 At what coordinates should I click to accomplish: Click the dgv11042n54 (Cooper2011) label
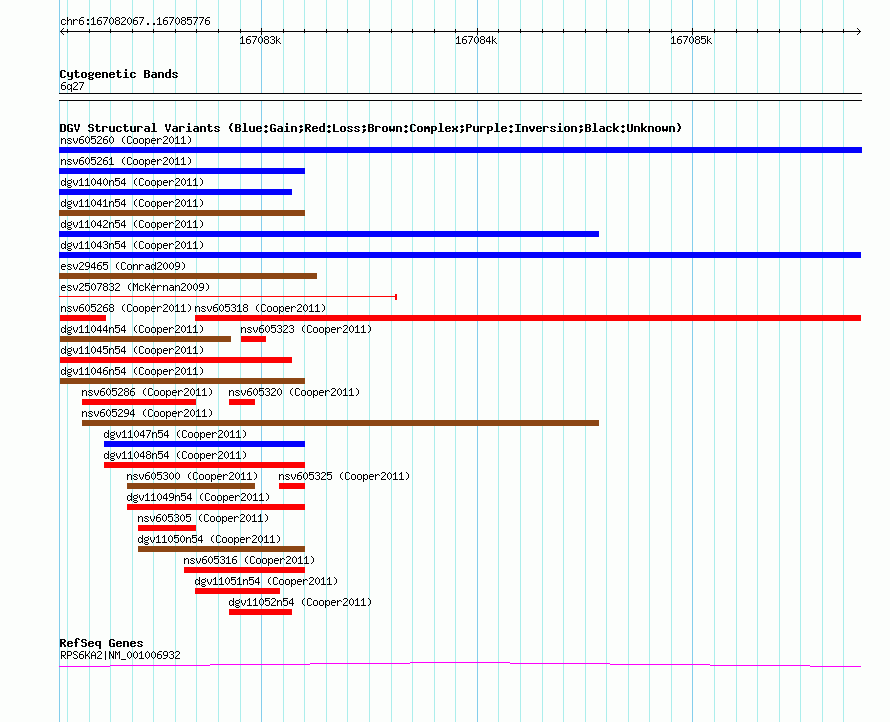click(132, 224)
